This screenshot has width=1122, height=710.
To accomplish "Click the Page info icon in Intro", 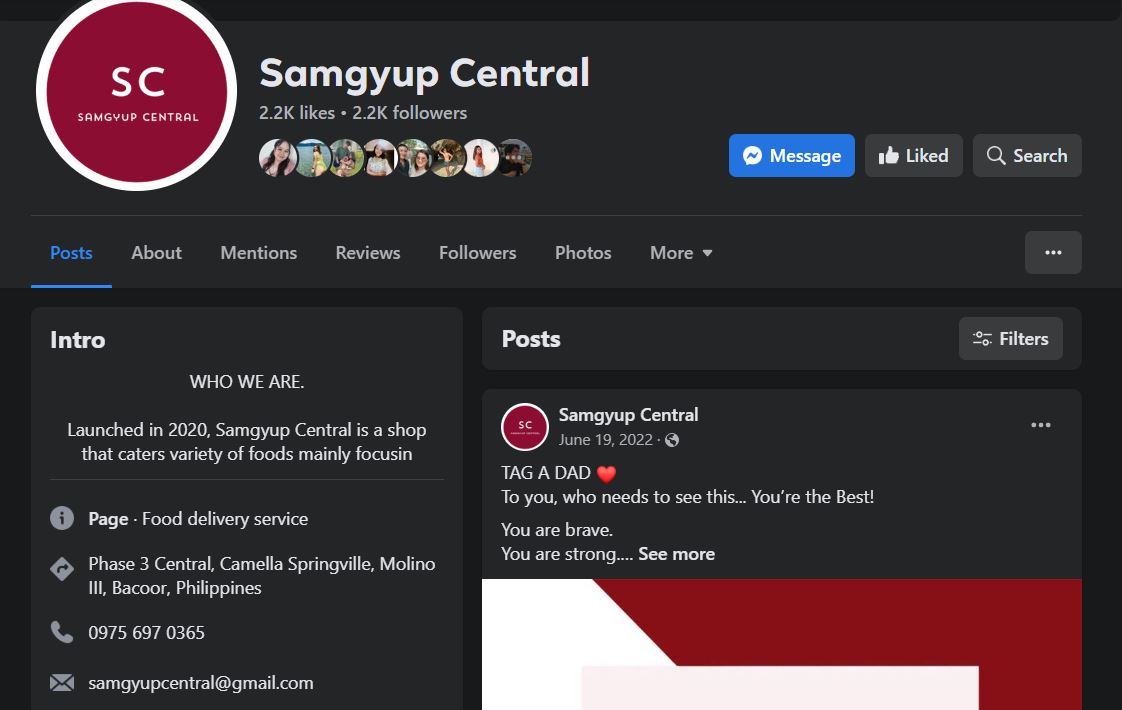I will click(62, 517).
